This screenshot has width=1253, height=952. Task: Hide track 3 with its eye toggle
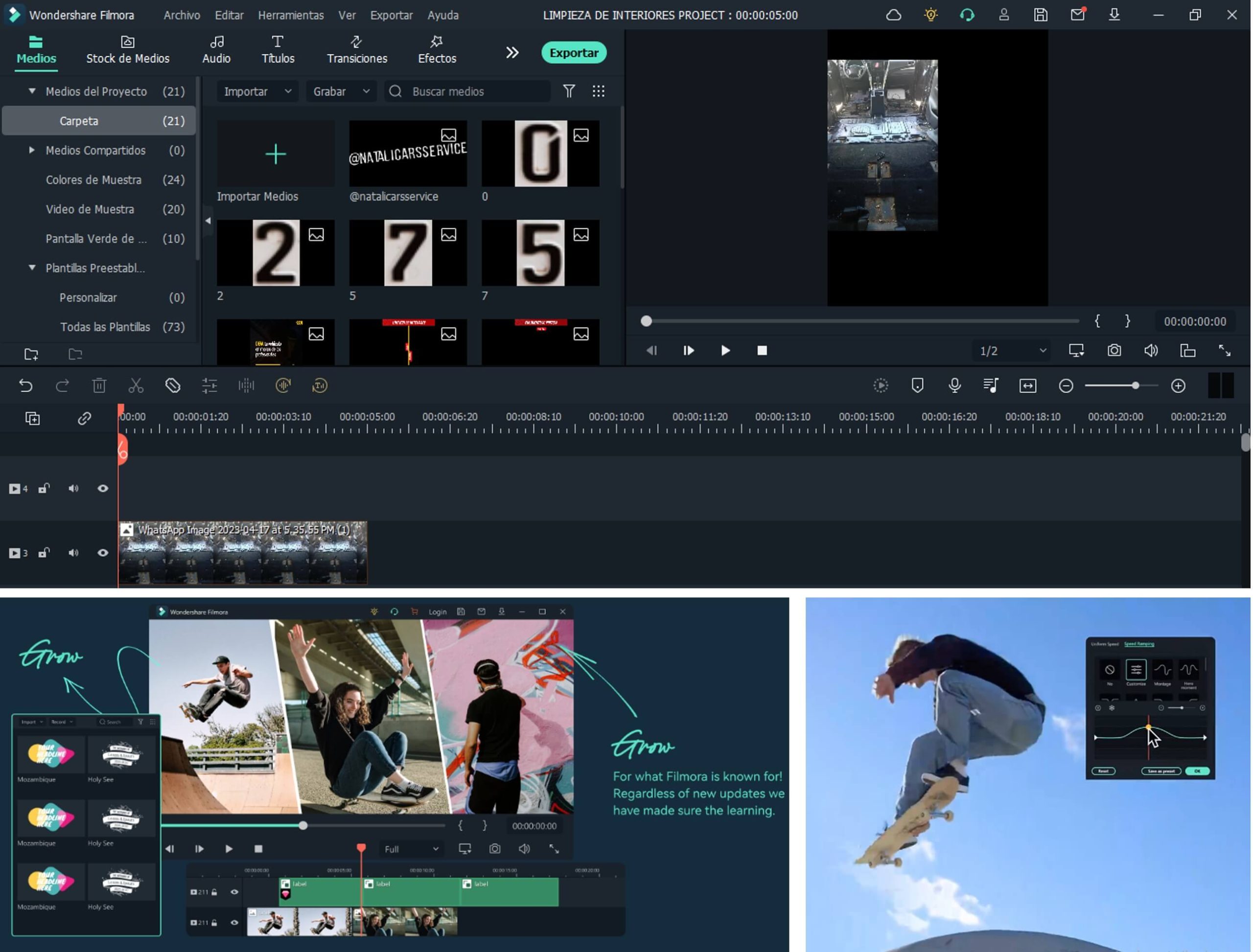103,552
